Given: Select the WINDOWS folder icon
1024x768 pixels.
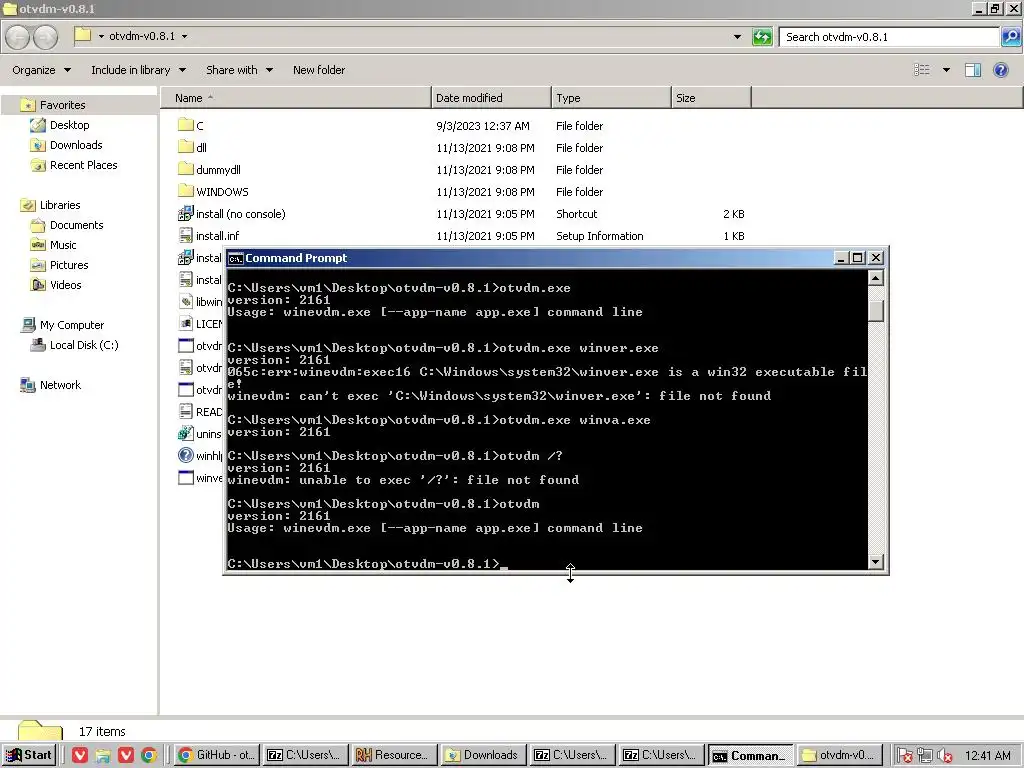Looking at the screenshot, I should point(185,191).
